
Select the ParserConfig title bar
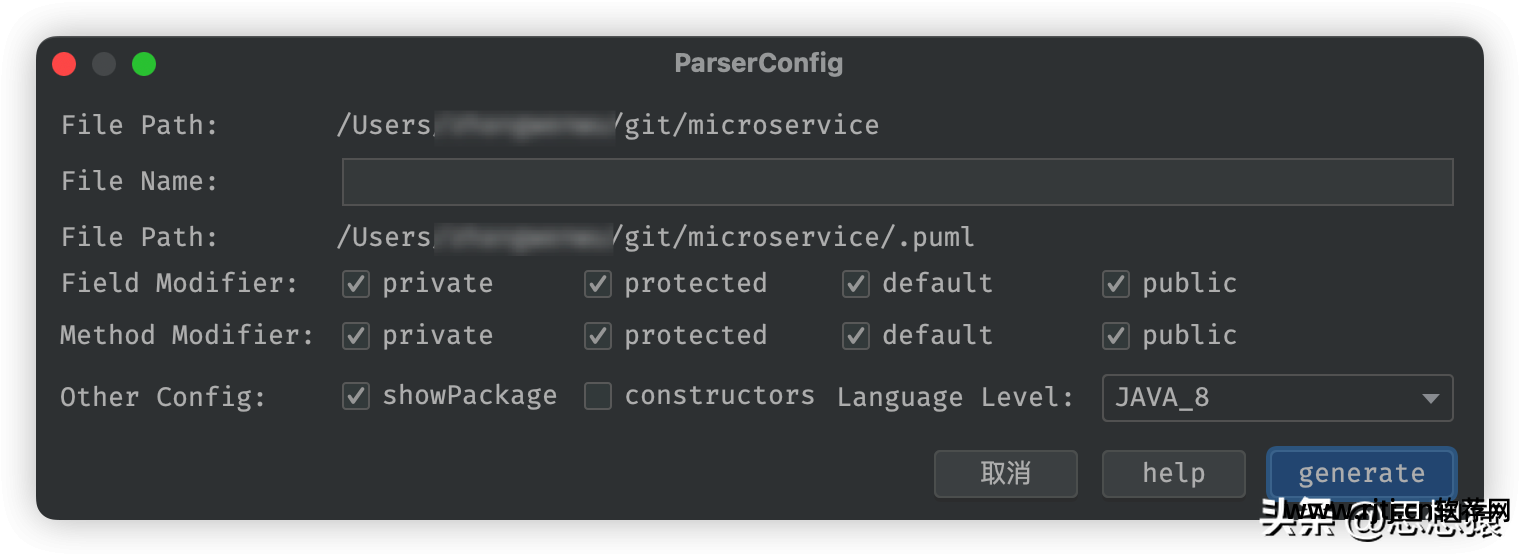click(x=759, y=63)
